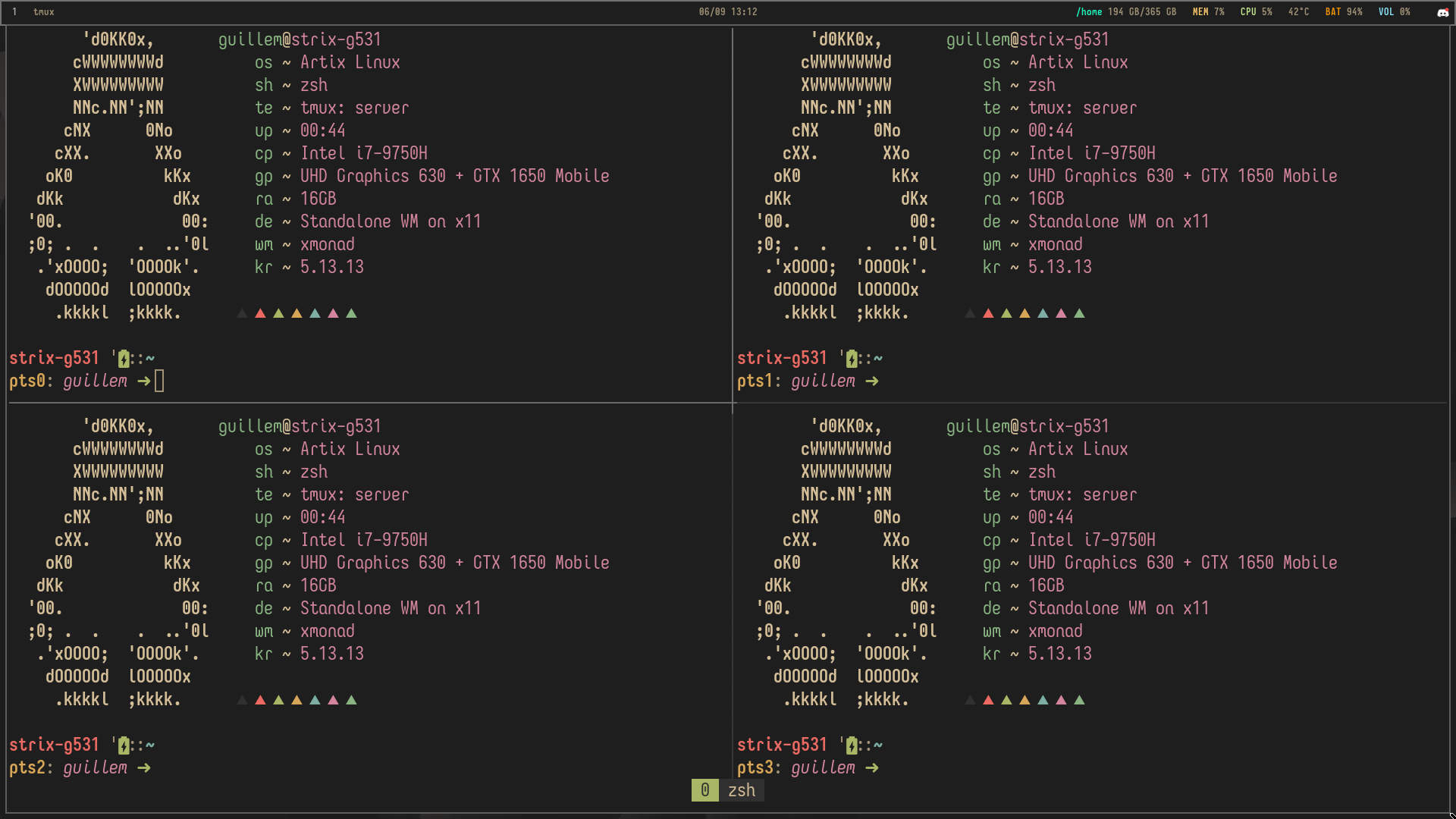Click the battery charging icon in pts2 pane prompt
Viewport: 1456px width, 819px height.
tap(124, 745)
